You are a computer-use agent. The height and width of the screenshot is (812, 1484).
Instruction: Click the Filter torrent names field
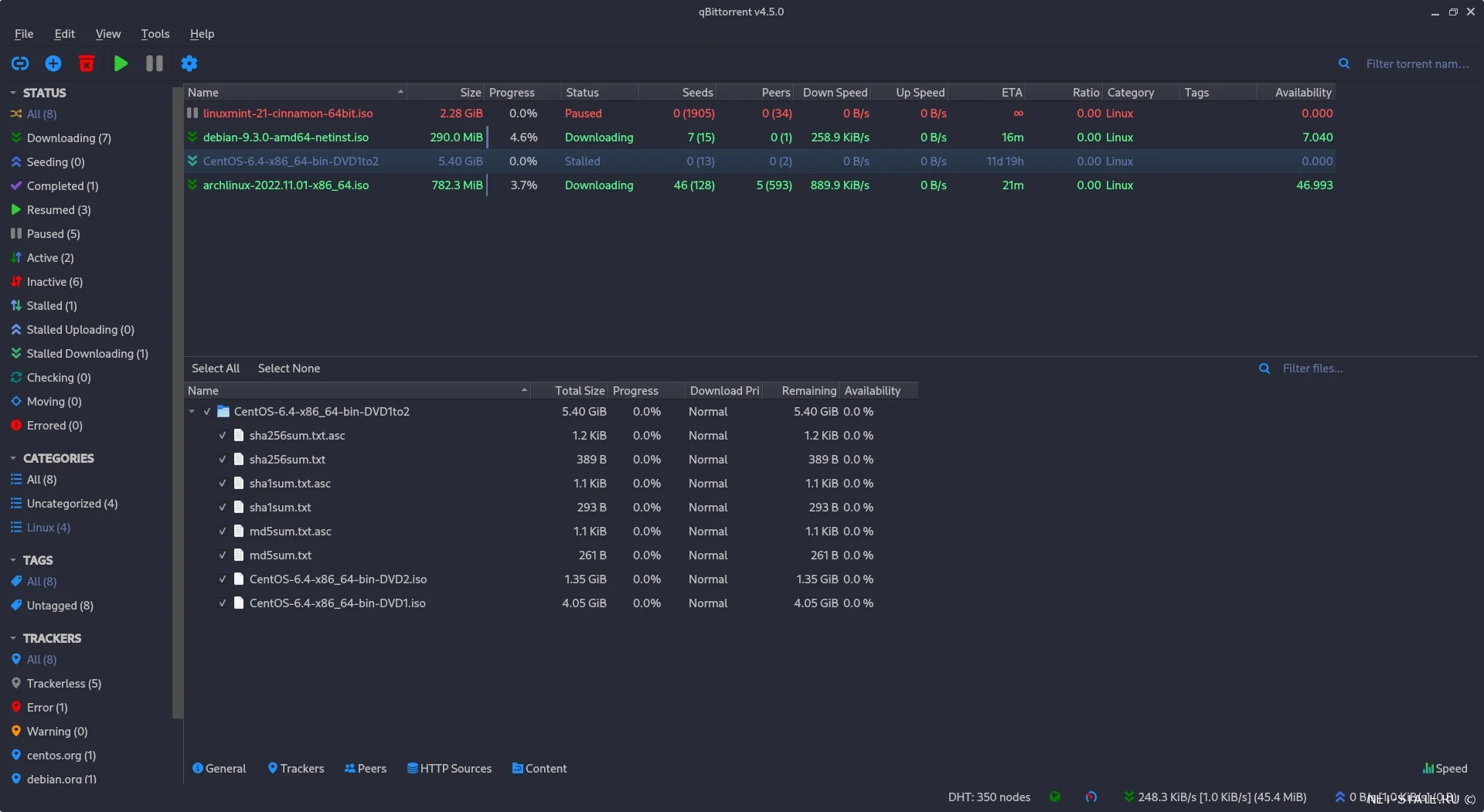[x=1417, y=64]
